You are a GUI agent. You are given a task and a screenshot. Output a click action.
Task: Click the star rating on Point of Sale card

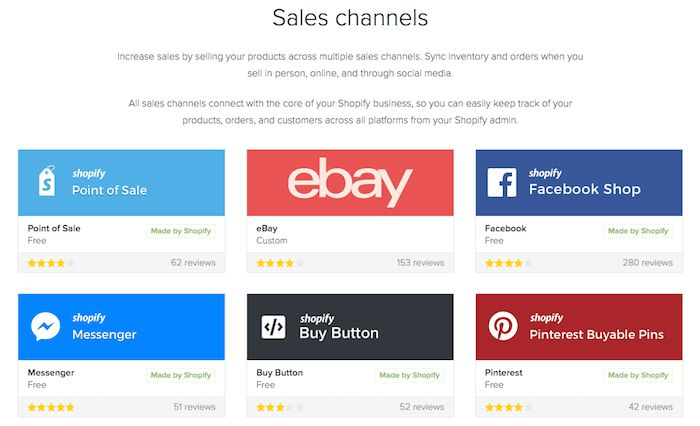[51, 263]
